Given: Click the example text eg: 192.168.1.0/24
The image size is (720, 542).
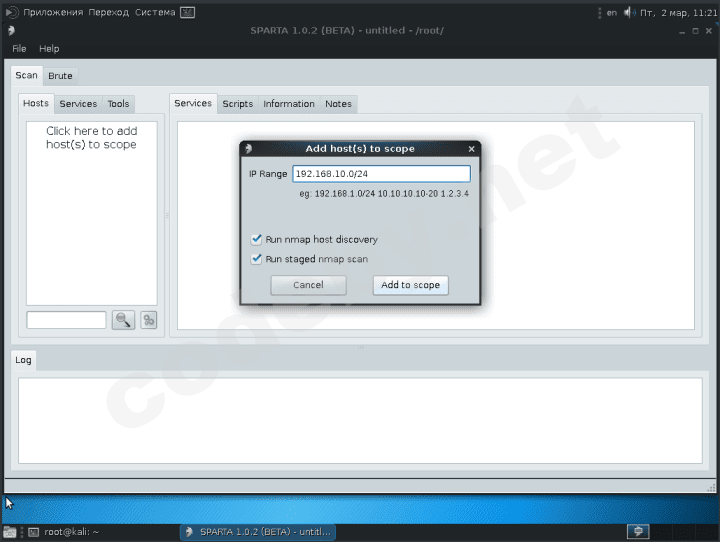Looking at the screenshot, I should 384,194.
